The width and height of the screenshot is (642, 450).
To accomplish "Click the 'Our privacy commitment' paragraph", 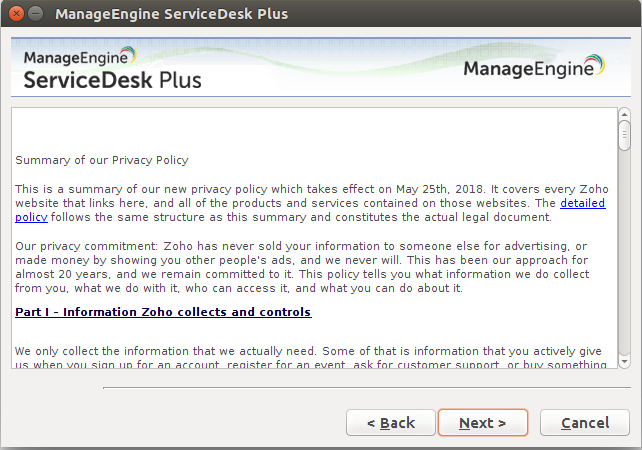I will 300,267.
